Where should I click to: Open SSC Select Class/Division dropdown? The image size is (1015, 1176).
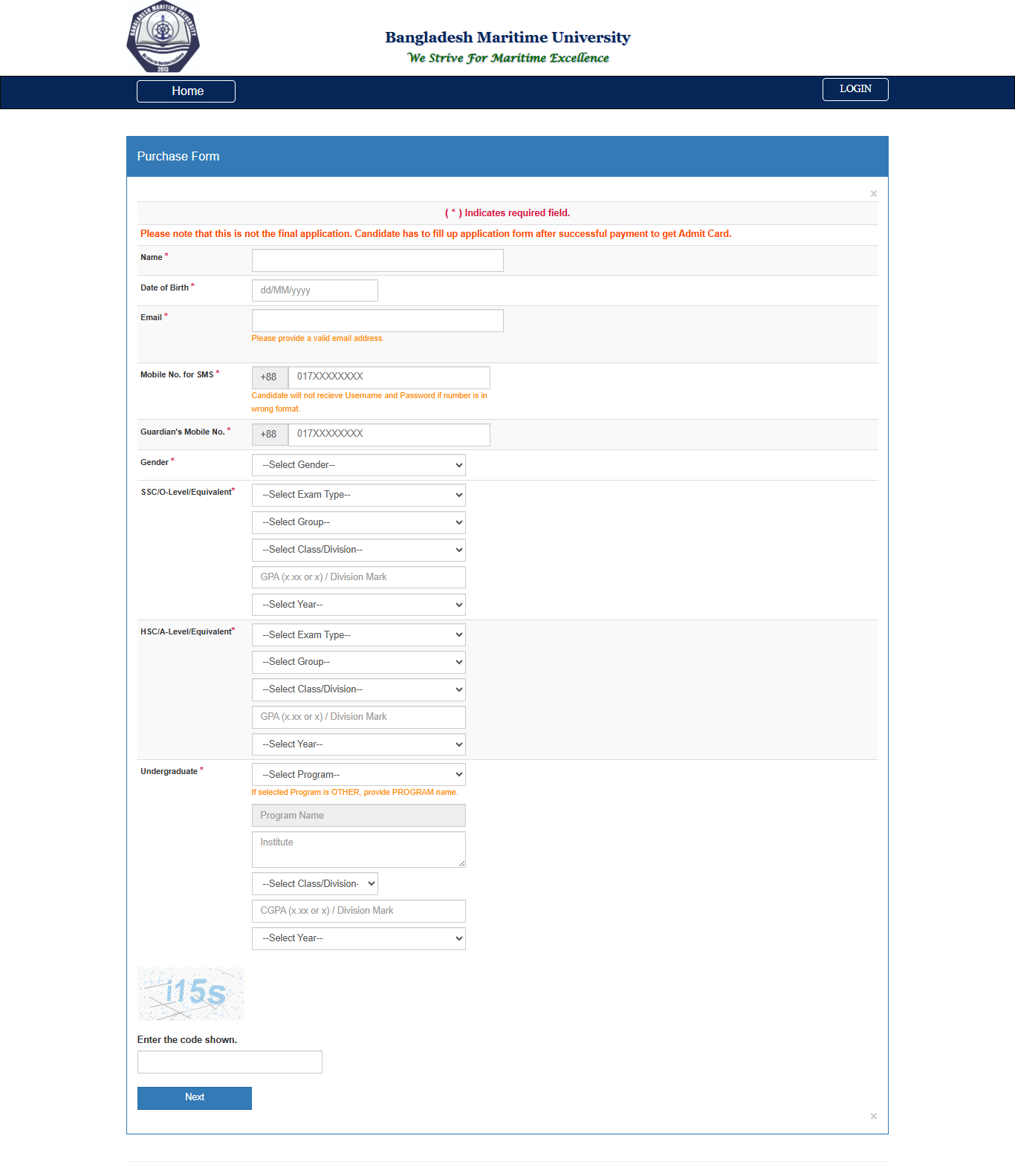[358, 550]
